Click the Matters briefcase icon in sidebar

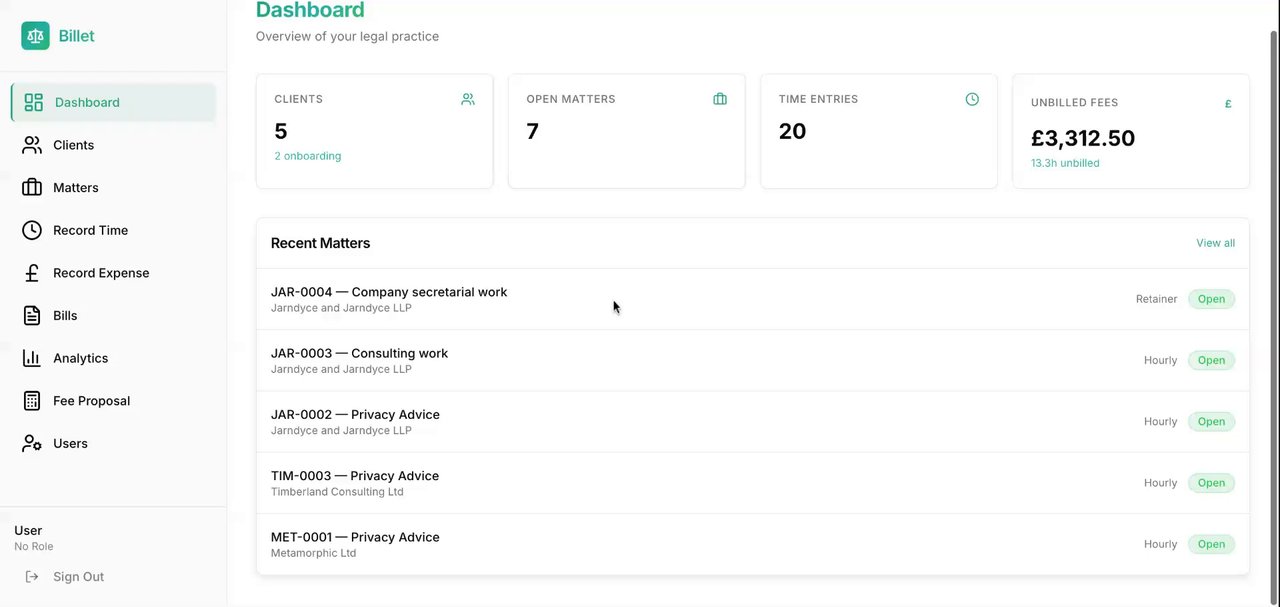coord(32,188)
